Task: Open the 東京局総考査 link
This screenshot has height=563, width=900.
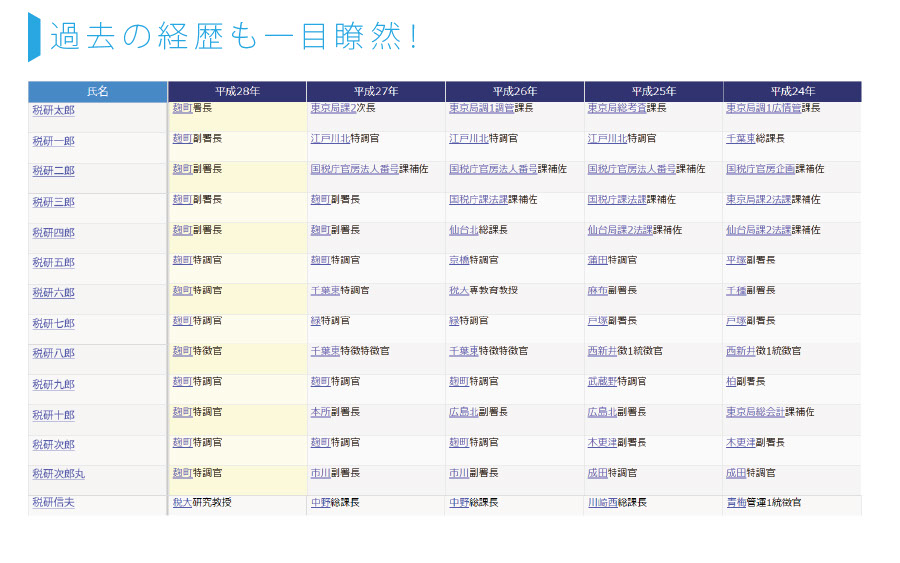Action: pyautogui.click(x=617, y=108)
